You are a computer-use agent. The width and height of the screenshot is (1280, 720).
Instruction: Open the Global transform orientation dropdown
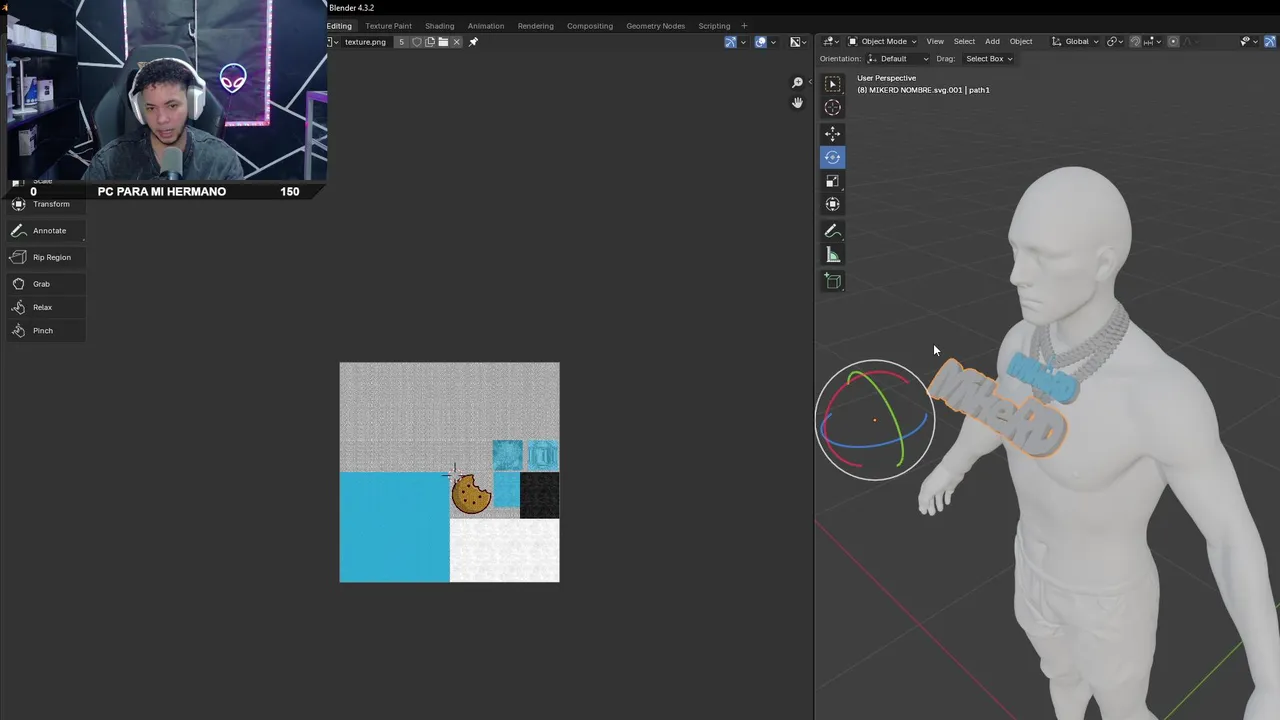(1074, 42)
